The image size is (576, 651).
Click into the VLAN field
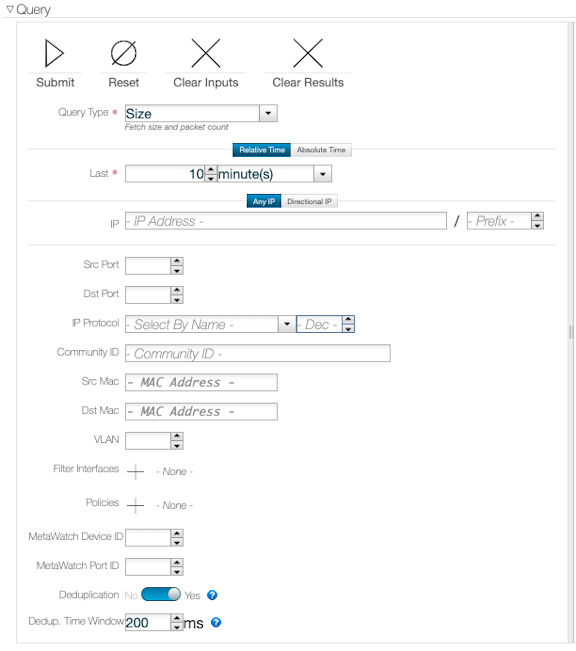pyautogui.click(x=148, y=441)
